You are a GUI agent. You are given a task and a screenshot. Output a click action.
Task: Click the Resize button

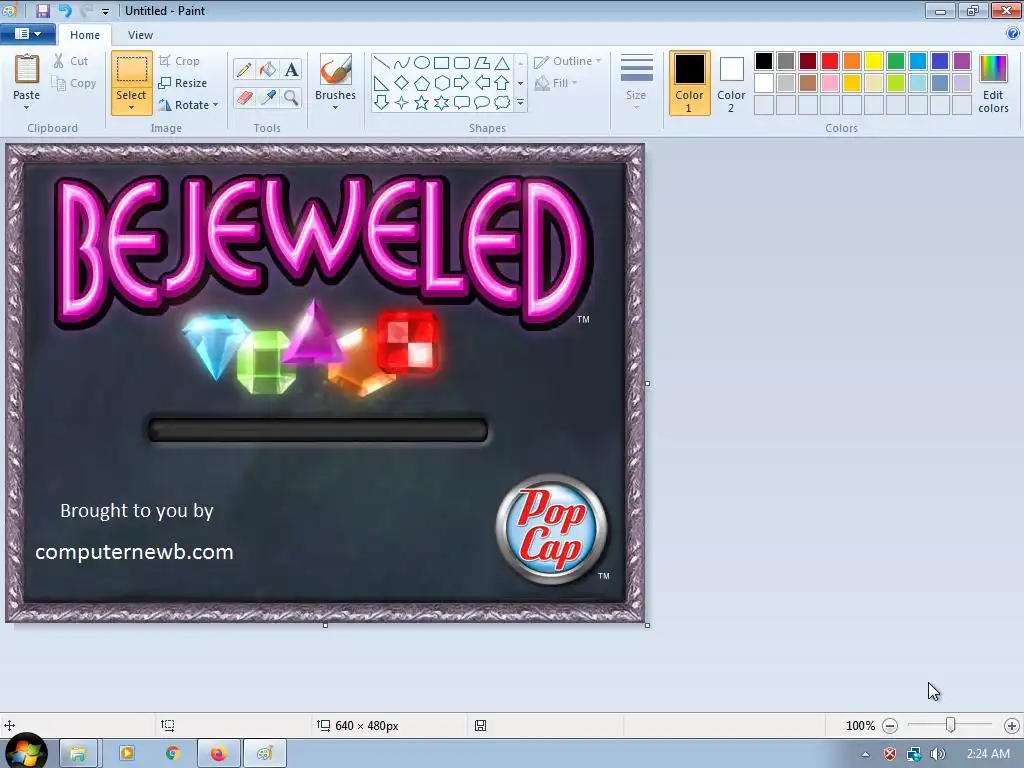click(x=183, y=83)
